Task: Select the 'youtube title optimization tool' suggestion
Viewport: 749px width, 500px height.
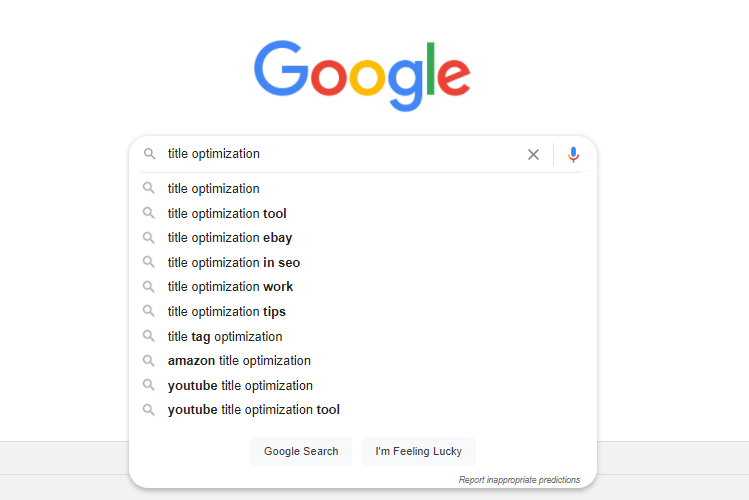Action: click(x=363, y=410)
